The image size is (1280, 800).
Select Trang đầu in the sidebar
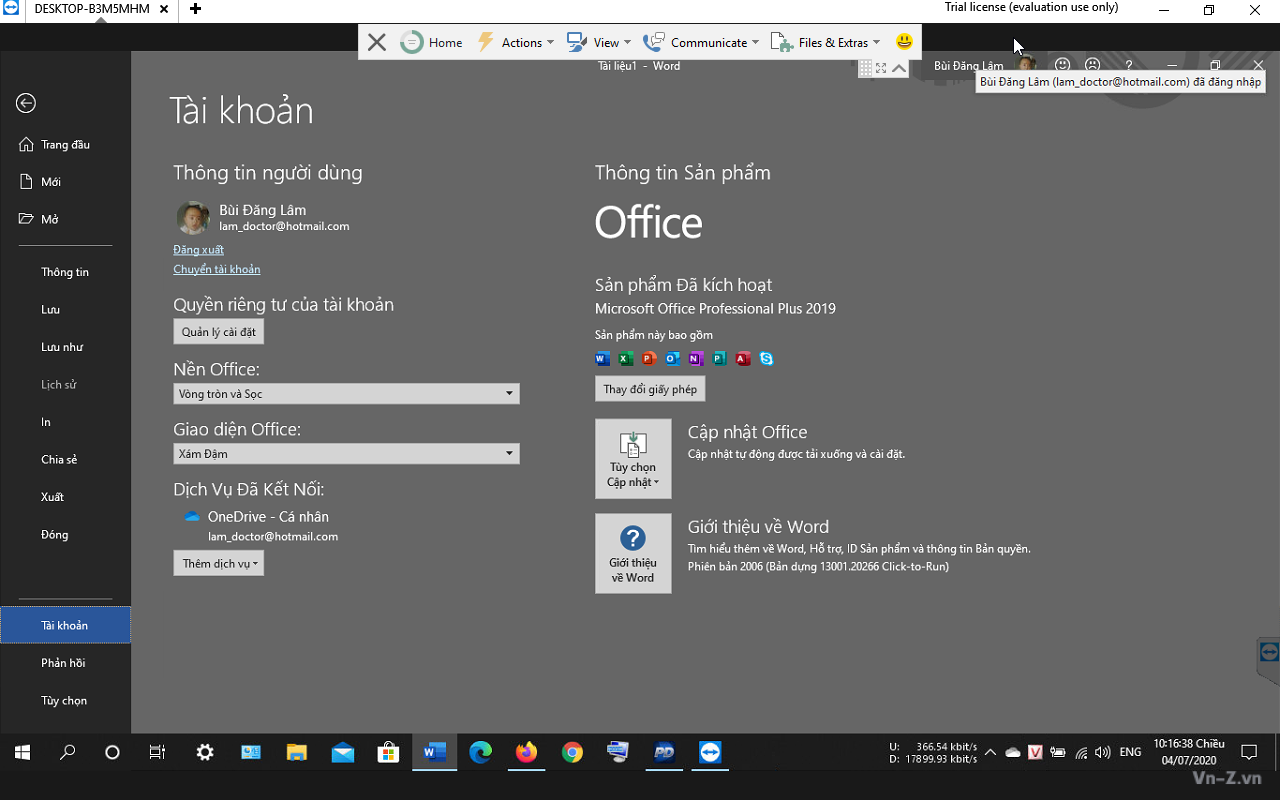(x=65, y=145)
